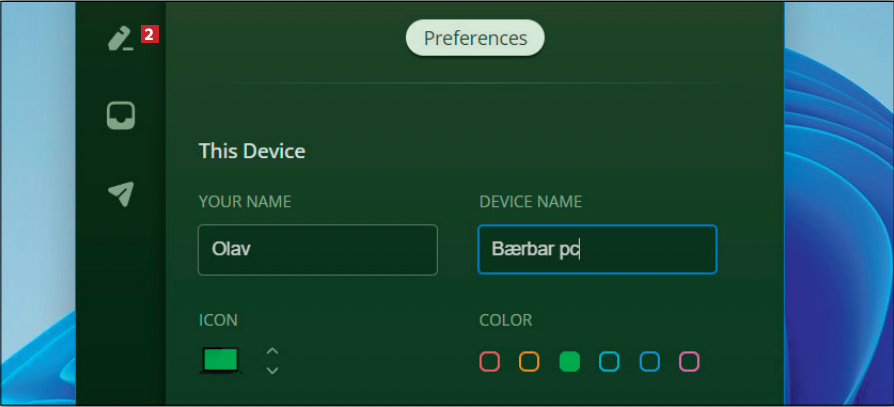The image size is (894, 407).
Task: Open the inbox tray icon in sidebar
Action: [x=121, y=116]
